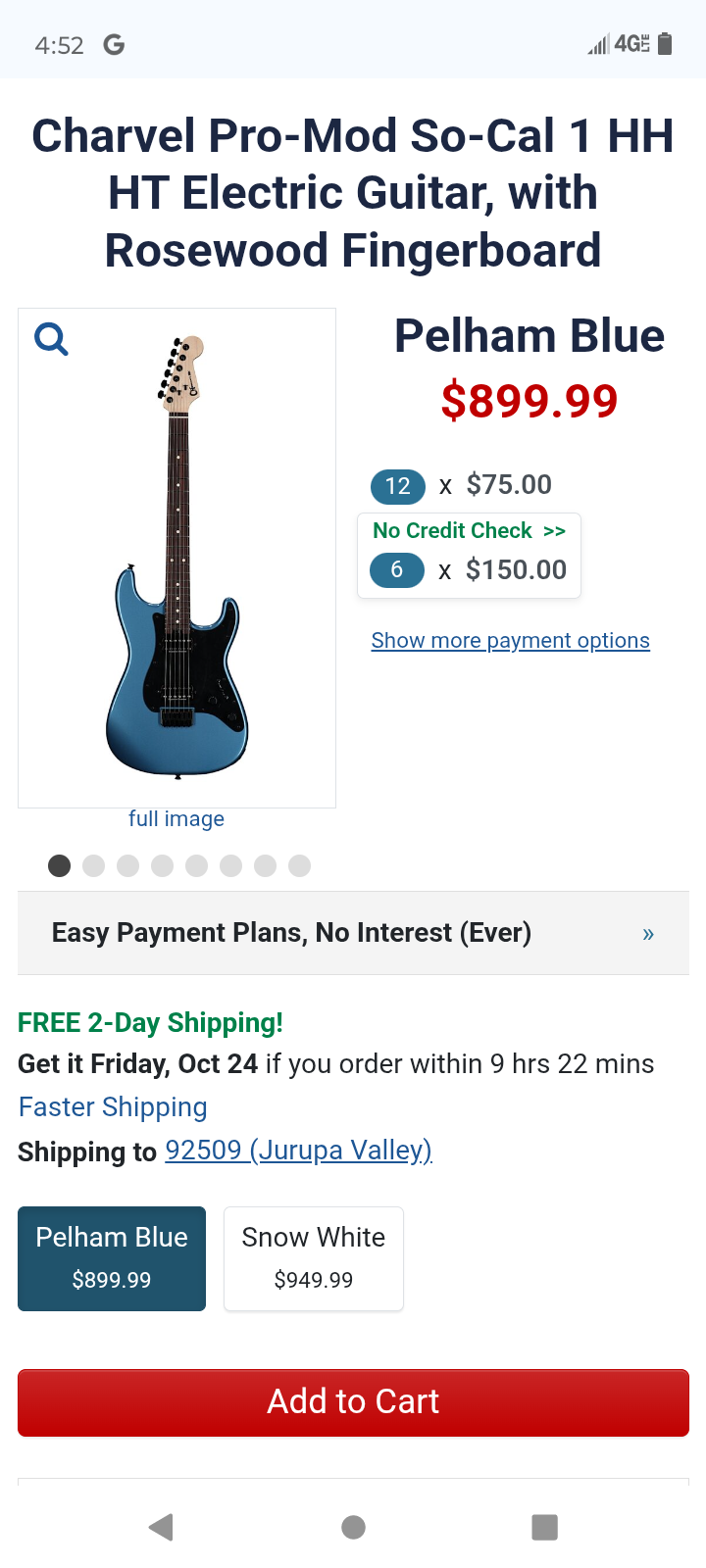Screen dimensions: 706x1568
Task: Go to the second image carousel dot
Action: click(x=94, y=865)
